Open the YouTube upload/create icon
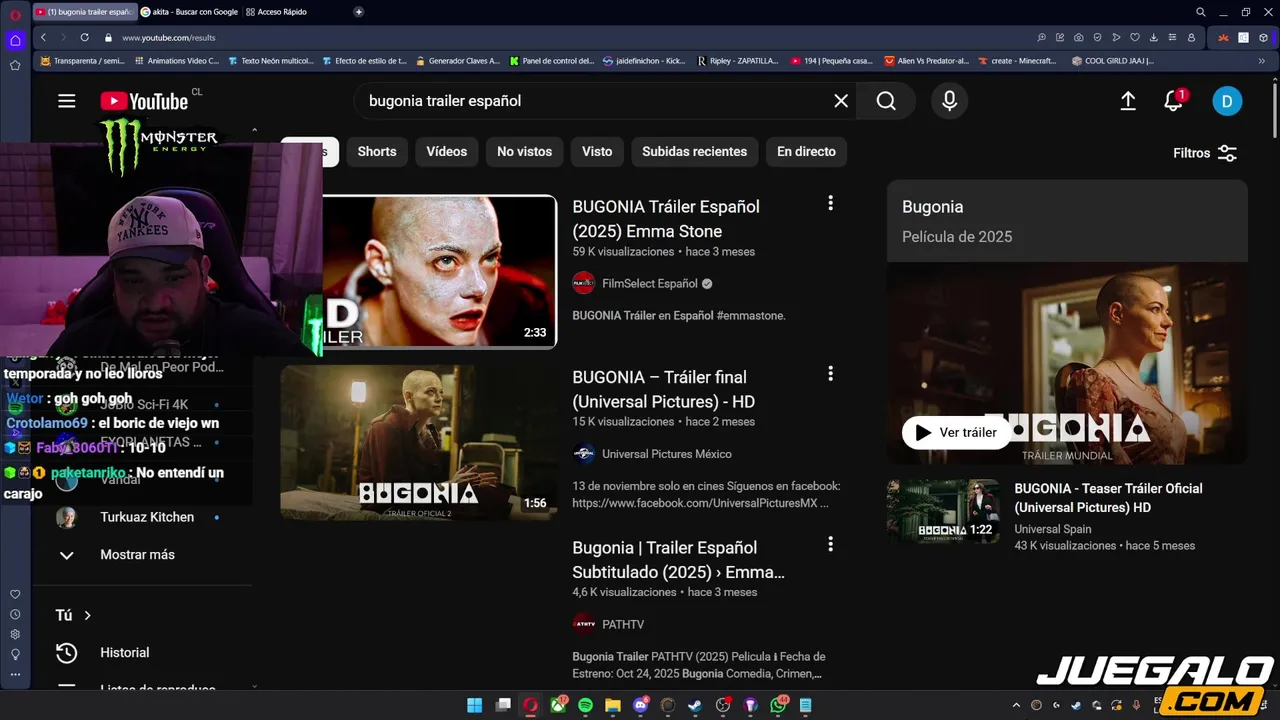Viewport: 1280px width, 720px height. coord(1128,101)
